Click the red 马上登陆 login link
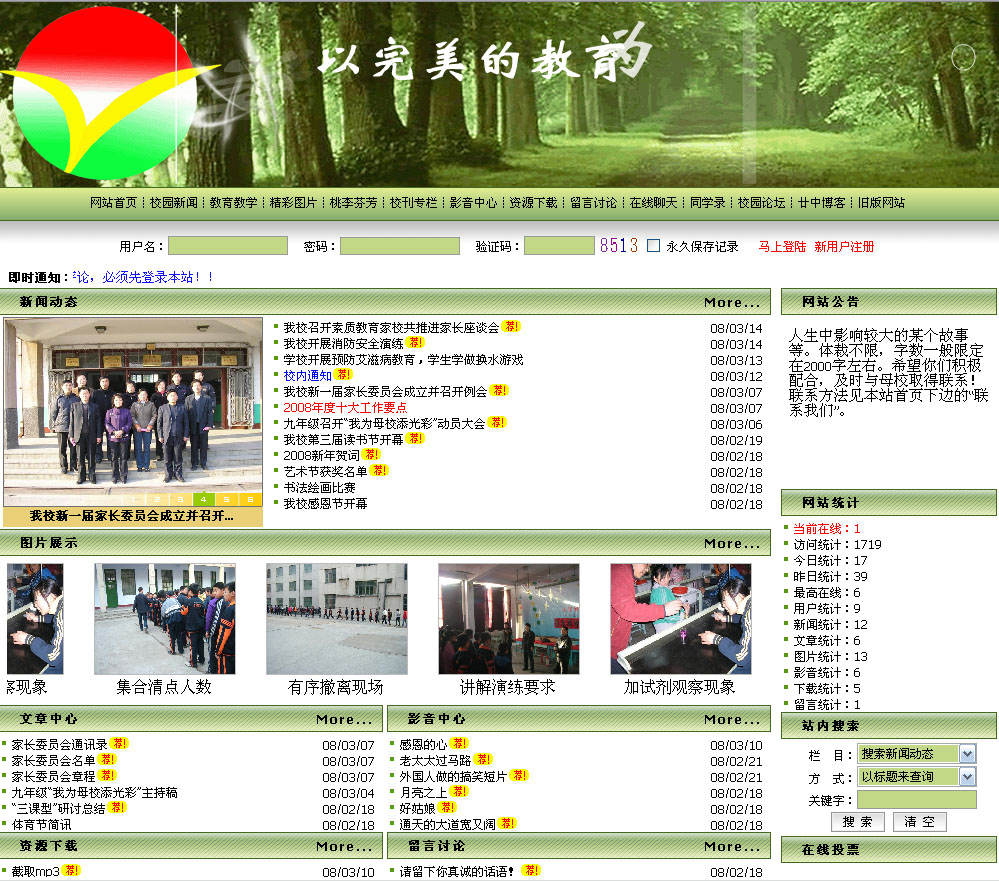The width and height of the screenshot is (999, 882). coord(782,247)
